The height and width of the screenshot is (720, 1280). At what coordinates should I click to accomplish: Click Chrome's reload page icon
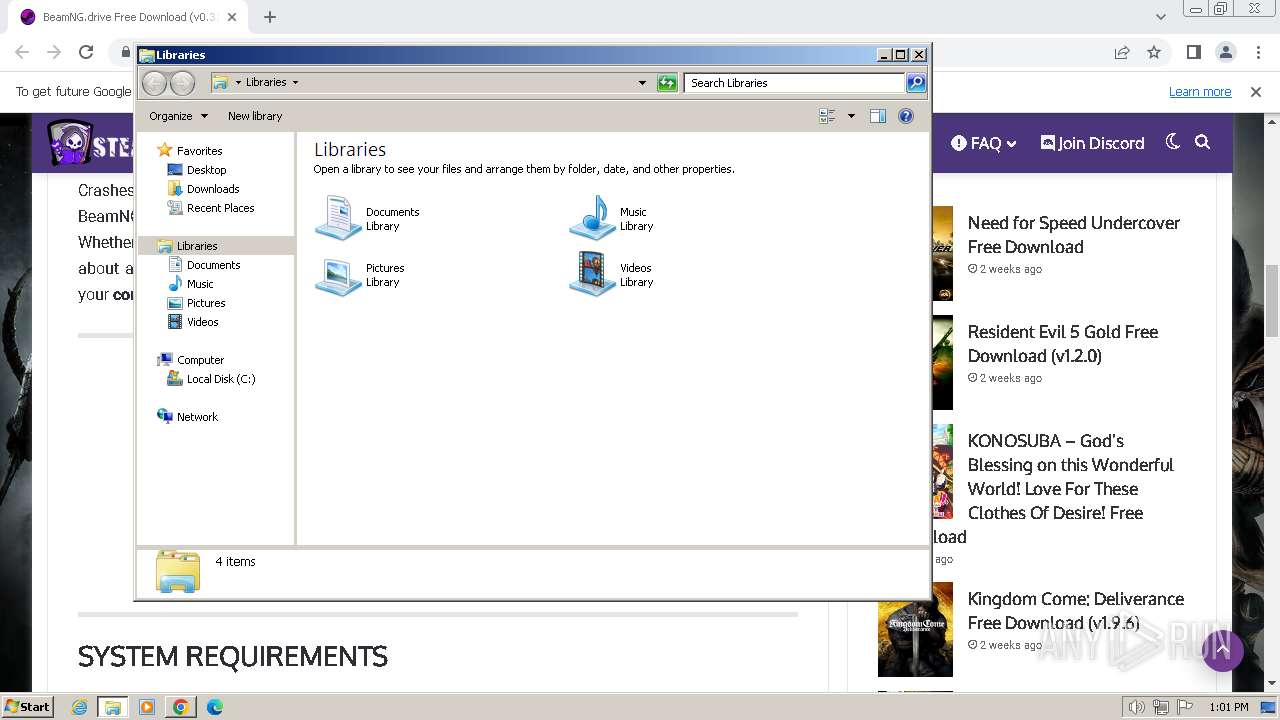pos(86,52)
